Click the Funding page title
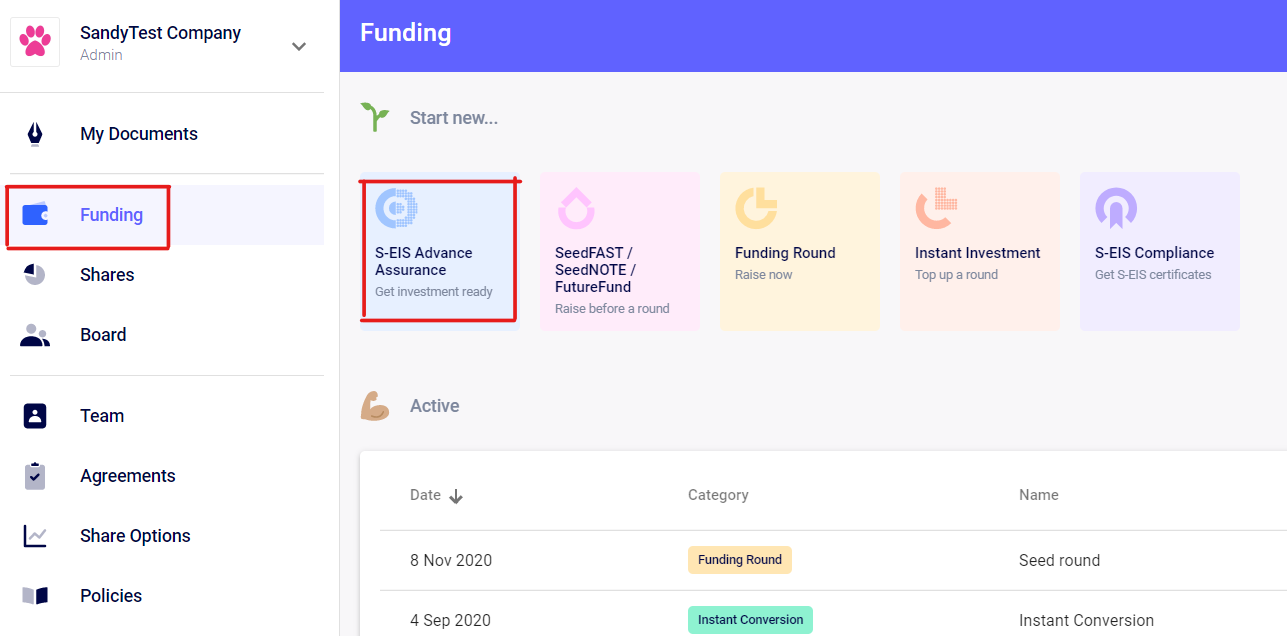The width and height of the screenshot is (1287, 636). point(406,33)
